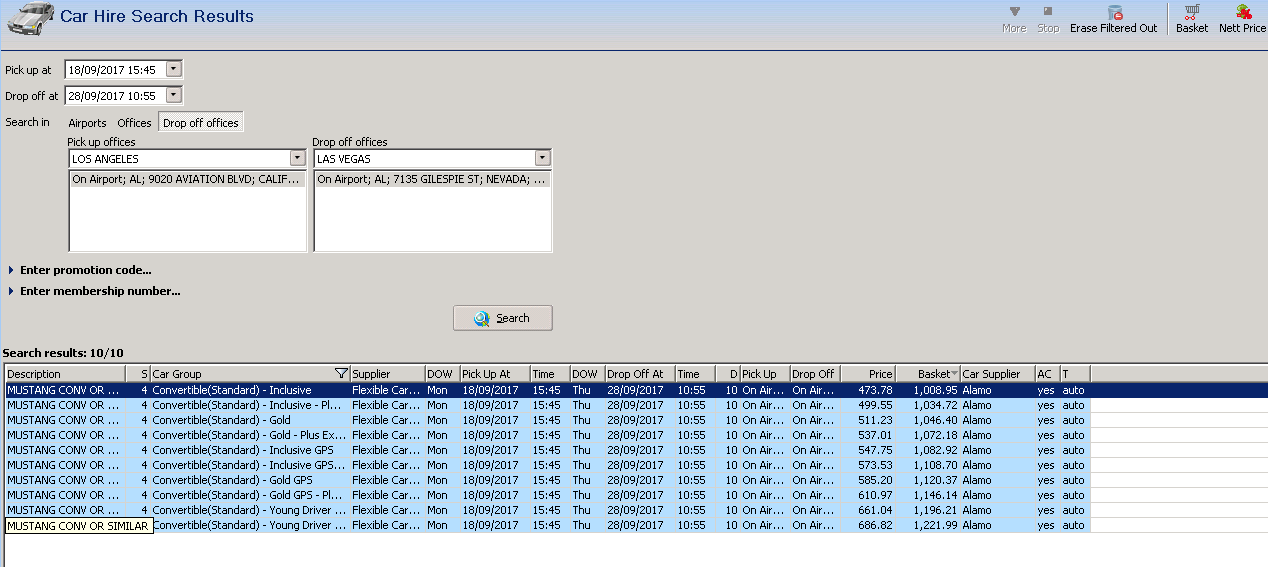Image resolution: width=1268 pixels, height=567 pixels.
Task: Click the AC column header
Action: pos(1048,374)
